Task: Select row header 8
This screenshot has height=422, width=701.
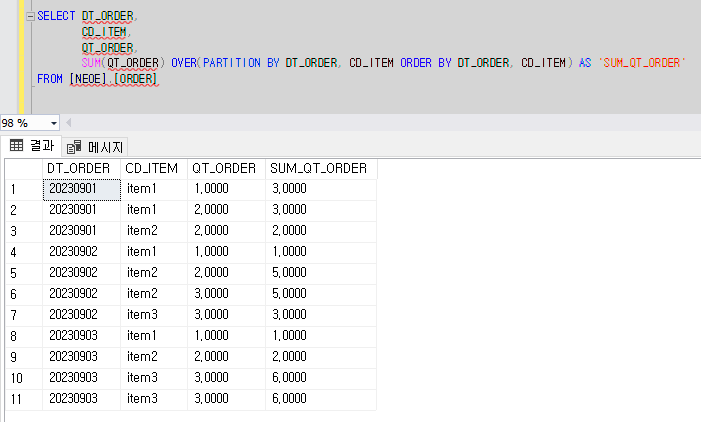Action: pos(24,337)
